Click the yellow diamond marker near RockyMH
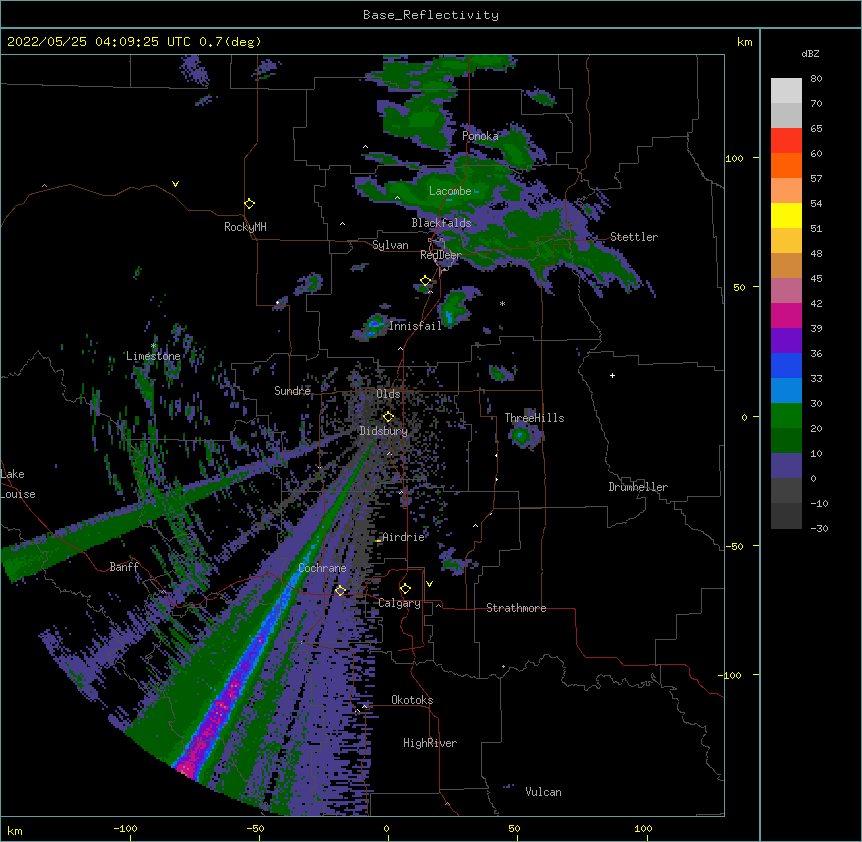862x842 pixels. pyautogui.click(x=249, y=204)
